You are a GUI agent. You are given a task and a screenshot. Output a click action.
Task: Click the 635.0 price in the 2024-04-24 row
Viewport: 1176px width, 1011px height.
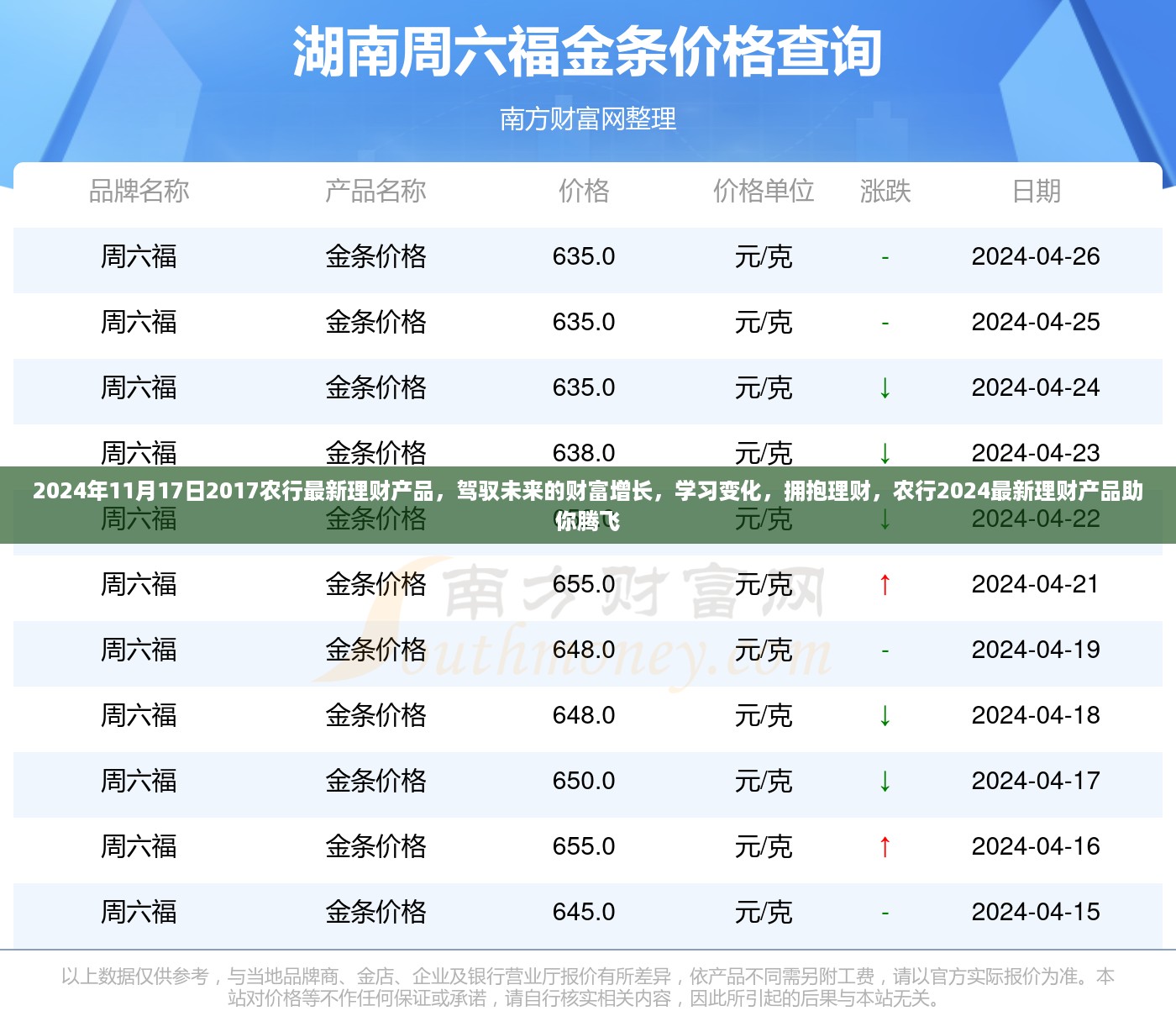(x=584, y=387)
